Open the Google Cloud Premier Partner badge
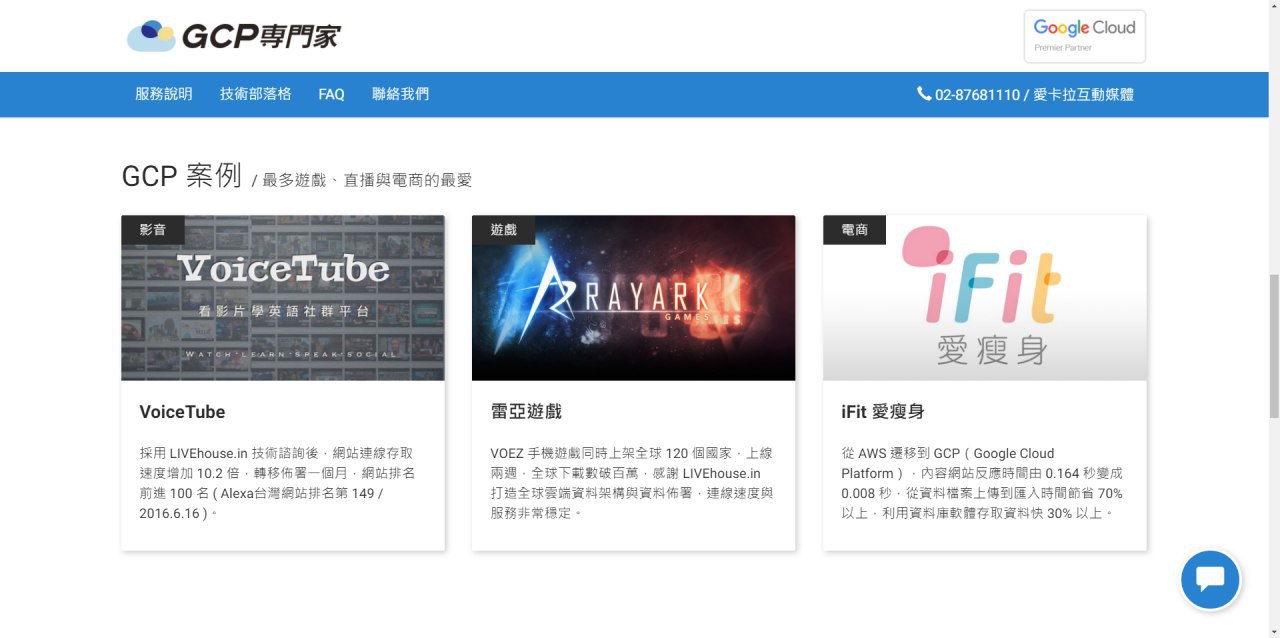 [x=1084, y=37]
